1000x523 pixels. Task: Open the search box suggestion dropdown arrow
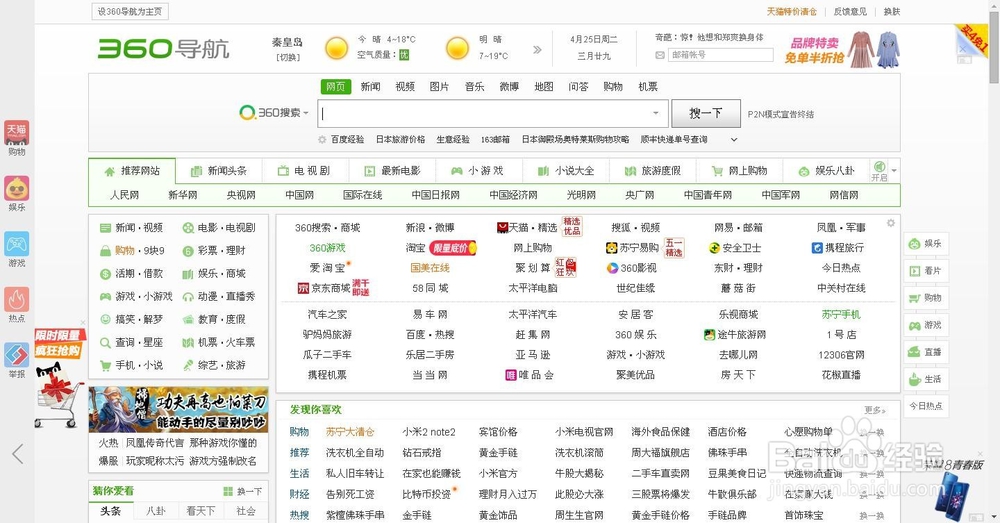pyautogui.click(x=656, y=113)
